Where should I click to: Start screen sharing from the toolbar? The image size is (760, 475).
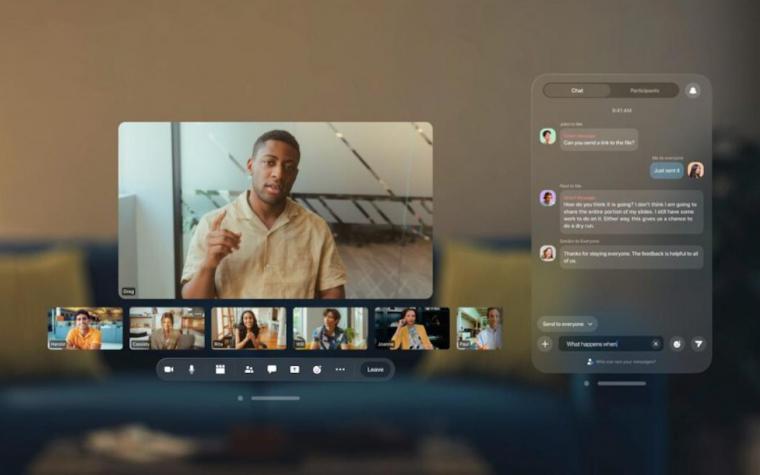pos(295,369)
